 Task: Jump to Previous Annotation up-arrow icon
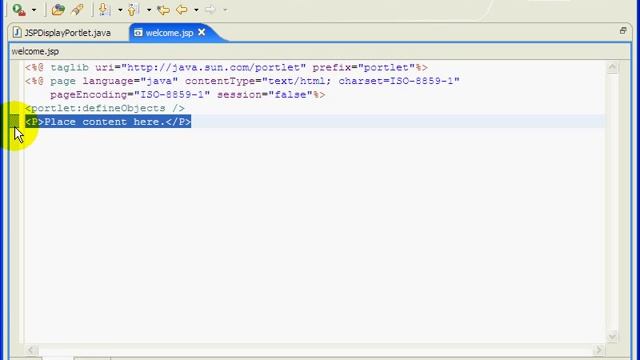coord(133,9)
